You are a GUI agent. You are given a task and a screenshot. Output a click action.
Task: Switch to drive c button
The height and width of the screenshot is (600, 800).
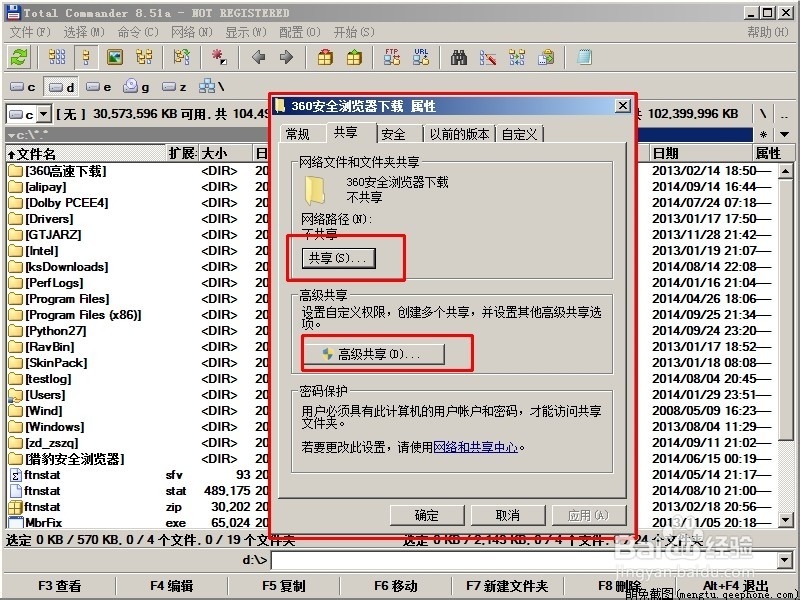(23, 87)
